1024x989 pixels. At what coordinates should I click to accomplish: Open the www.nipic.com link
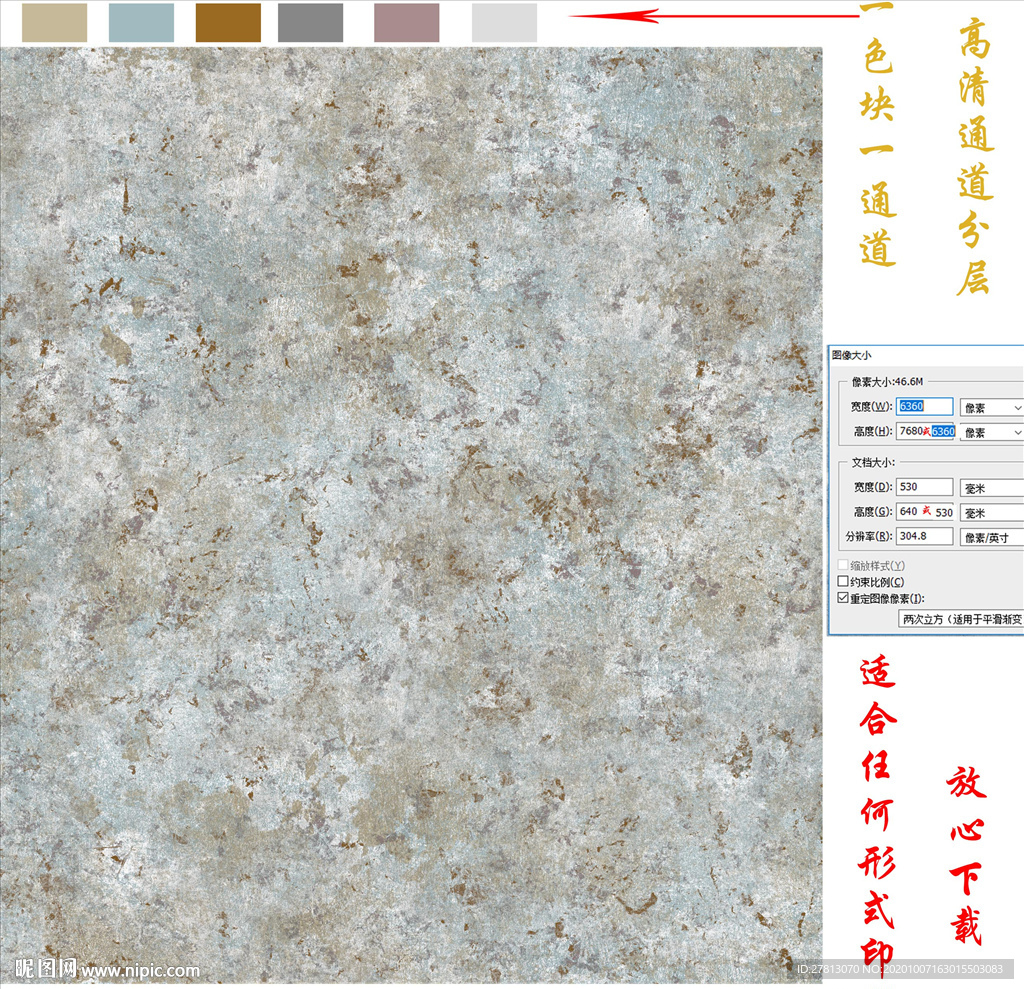[140, 970]
